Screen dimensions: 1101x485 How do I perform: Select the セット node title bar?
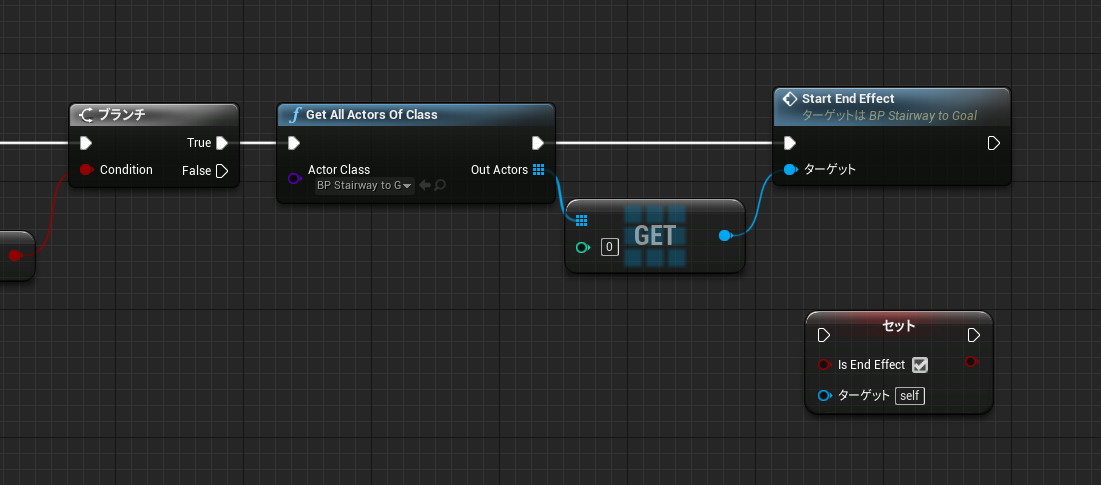(899, 326)
